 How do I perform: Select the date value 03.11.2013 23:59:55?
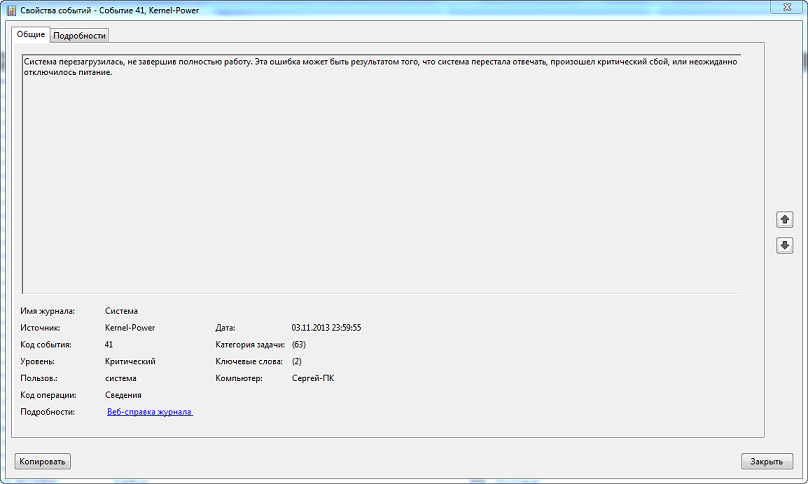[326, 327]
